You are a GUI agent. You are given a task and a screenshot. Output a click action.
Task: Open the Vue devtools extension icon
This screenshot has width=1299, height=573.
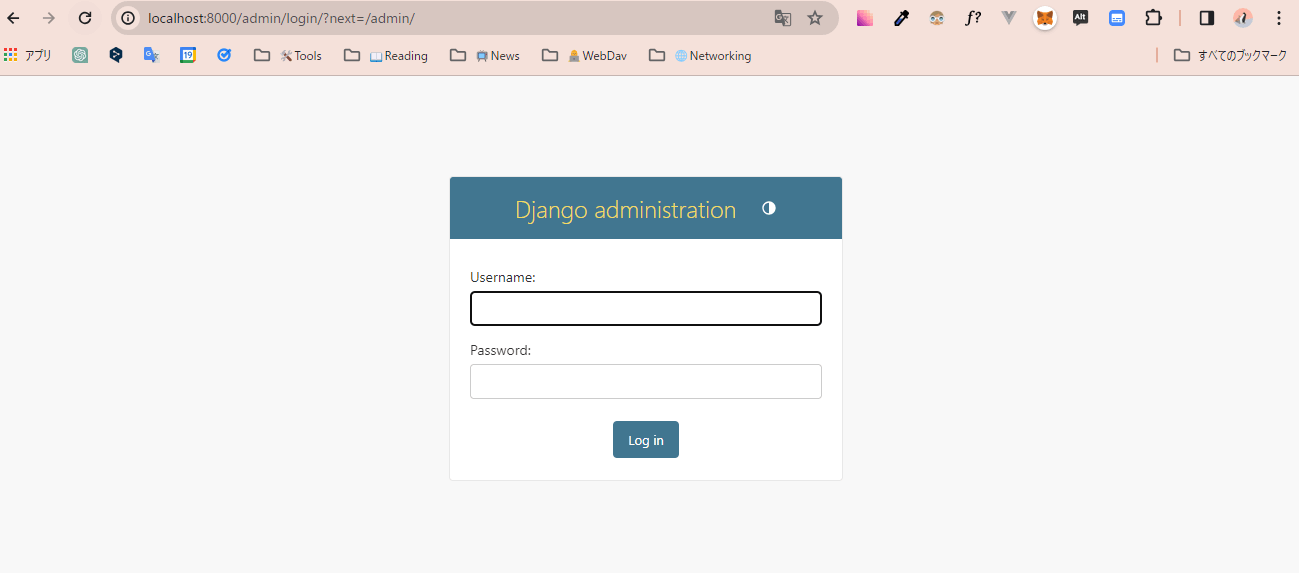pyautogui.click(x=1009, y=18)
